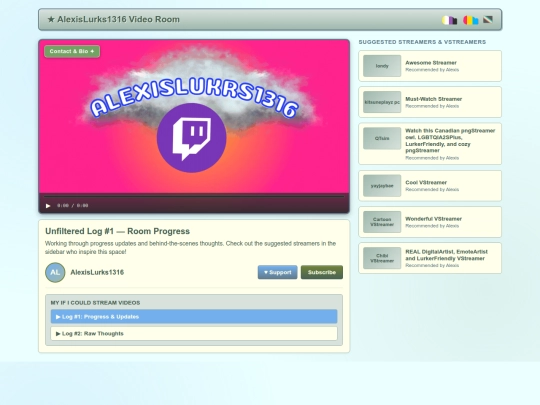This screenshot has width=540, height=405.
Task: Click the AlexisLurks1316 channel name
Action: click(97, 272)
